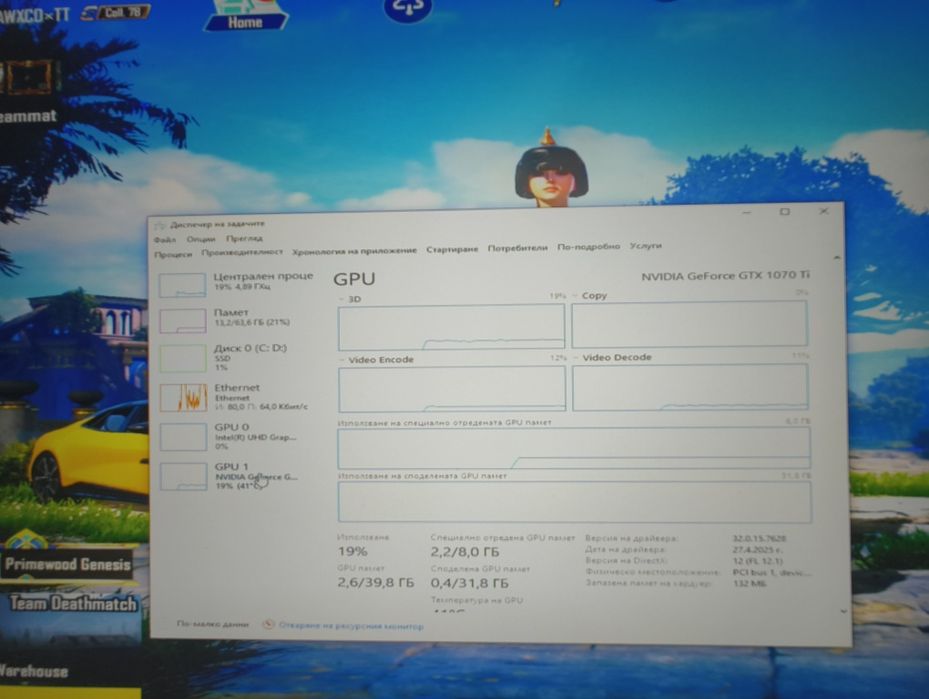This screenshot has height=699, width=929.
Task: Click the 2,6/39,8 ГБ GPU memory value
Action: 376,583
